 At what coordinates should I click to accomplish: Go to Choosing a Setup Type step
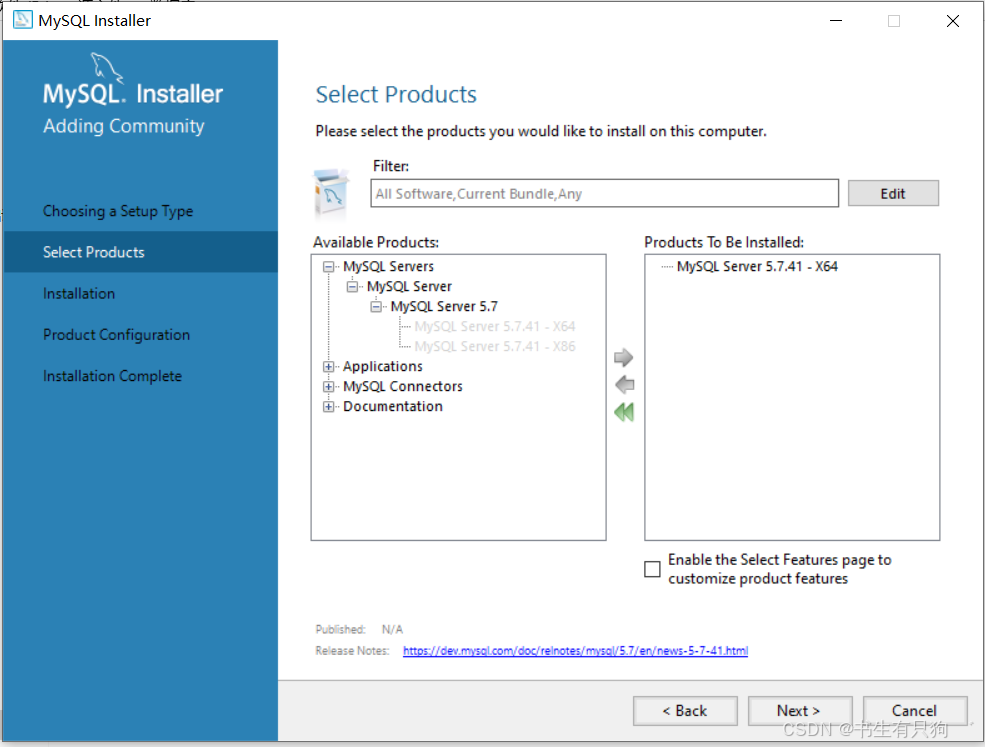pos(118,211)
